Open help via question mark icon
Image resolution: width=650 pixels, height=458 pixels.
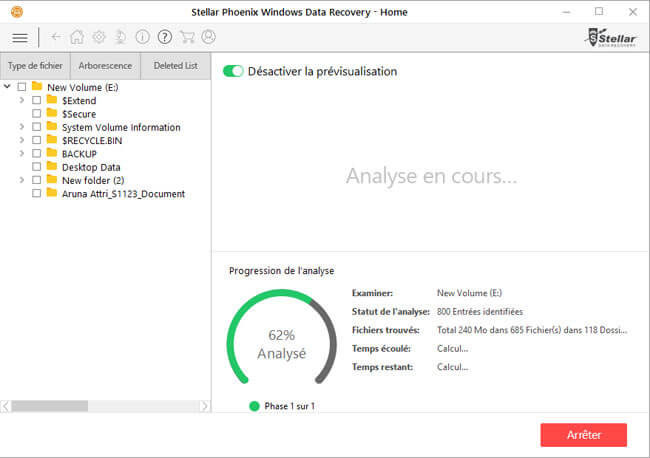164,37
